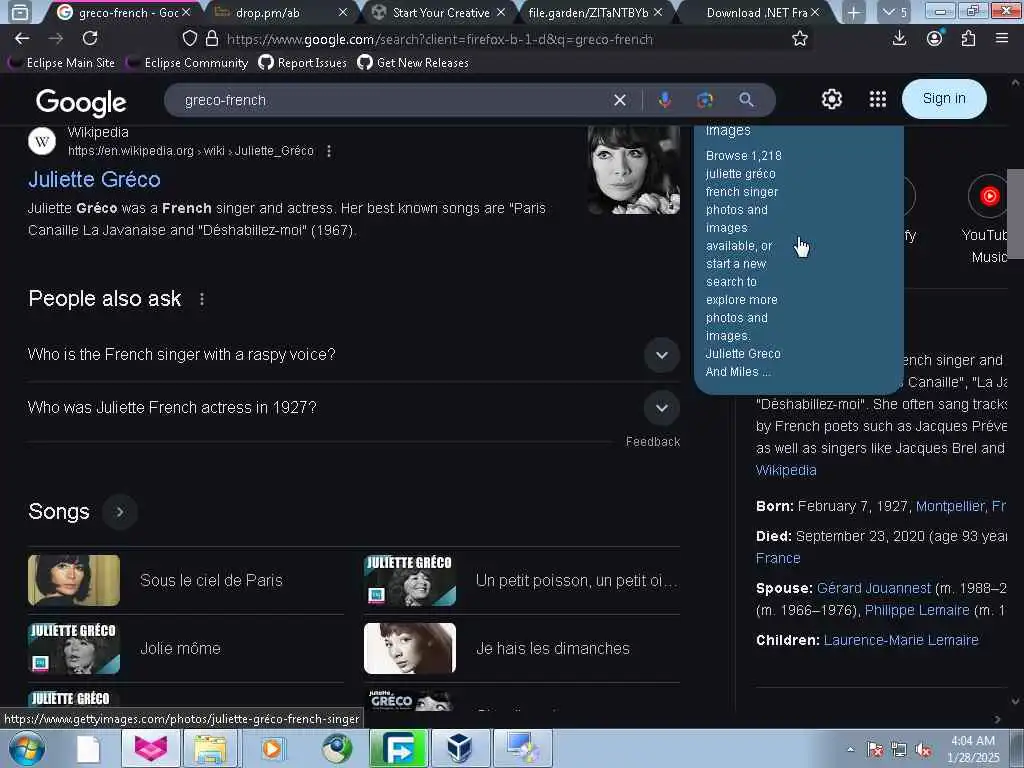Open the Montpellier birthplace link

[961, 506]
